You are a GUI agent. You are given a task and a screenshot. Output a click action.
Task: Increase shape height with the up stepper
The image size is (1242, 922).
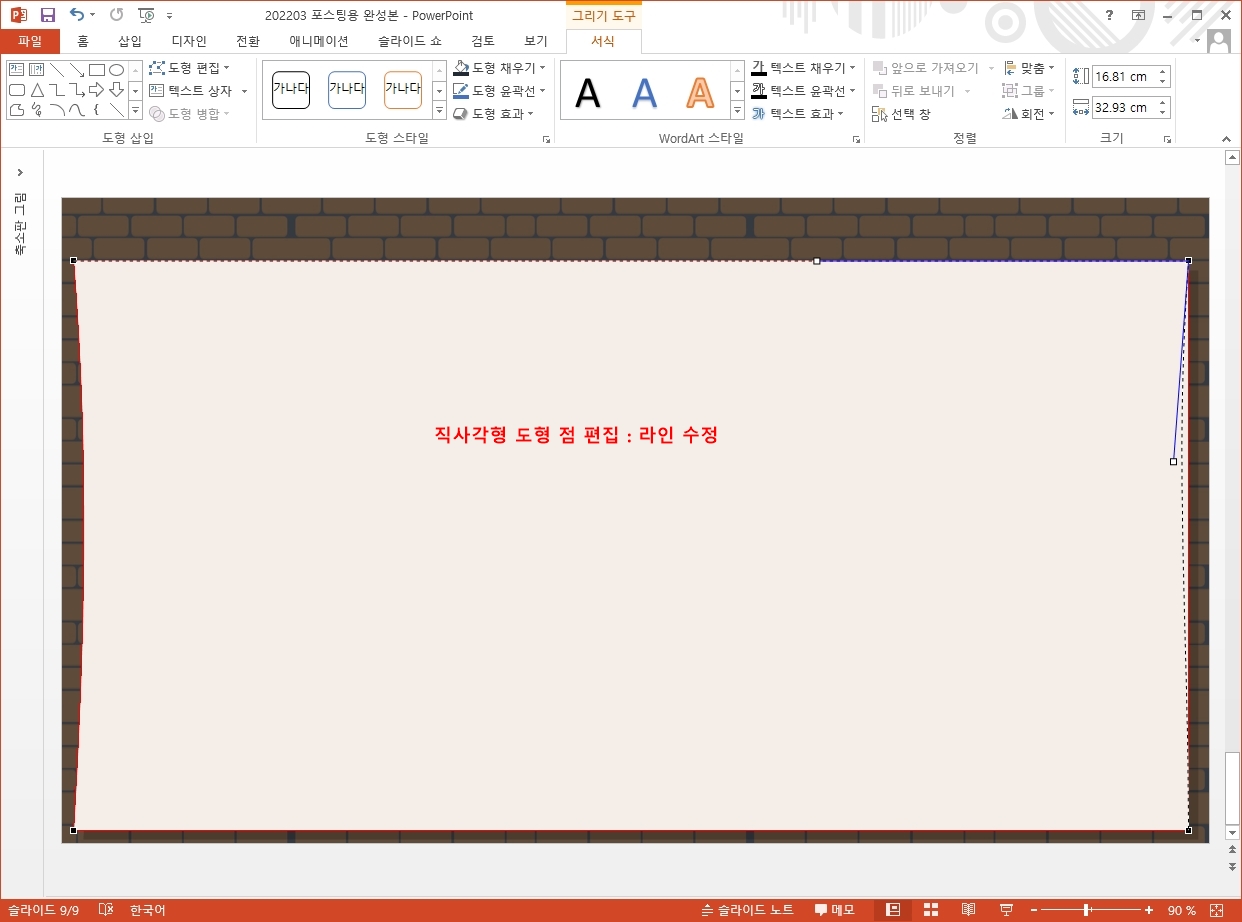(x=1162, y=71)
